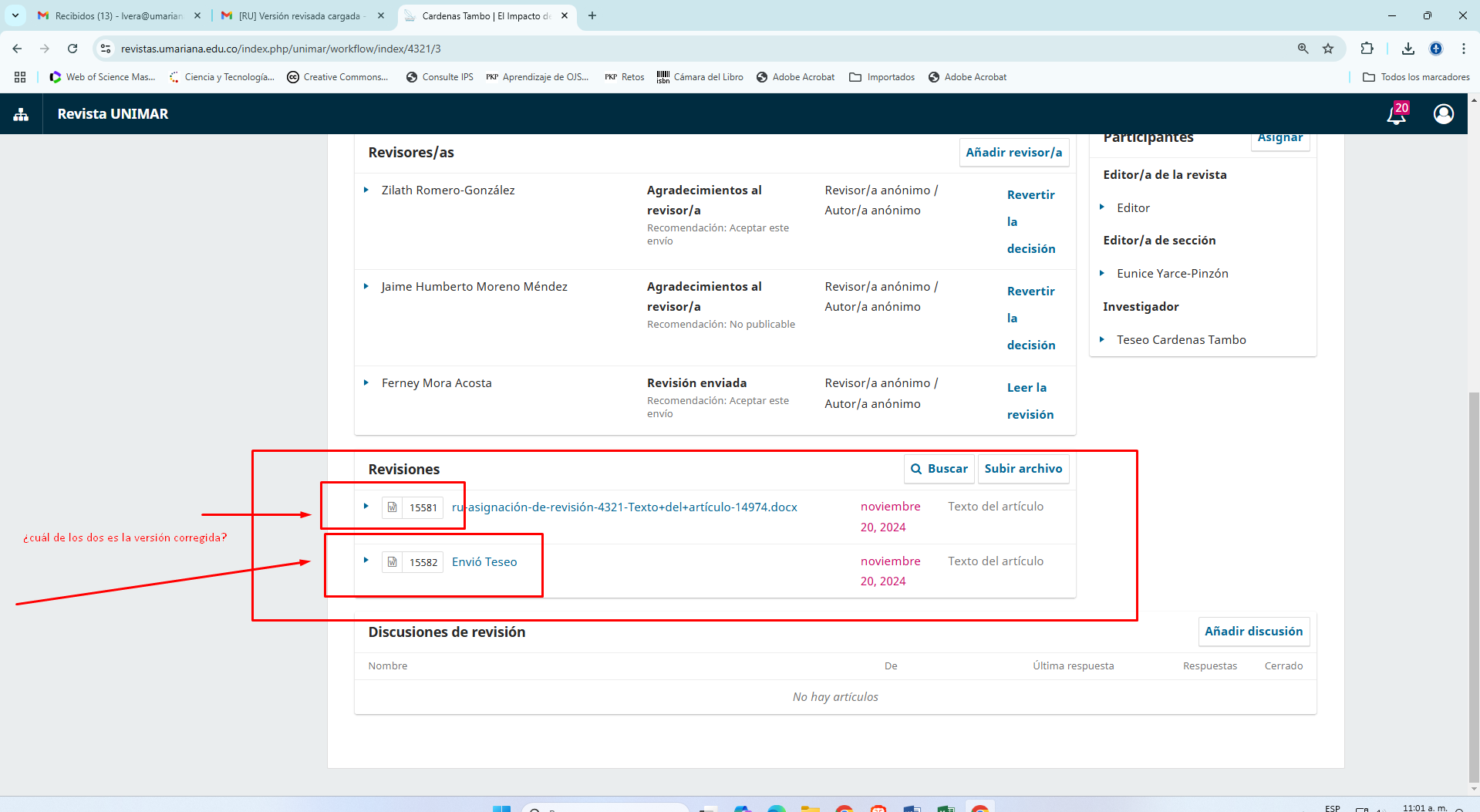Click the Añadir revisor/a button
Viewport: 1480px width, 812px height.
click(x=1013, y=153)
